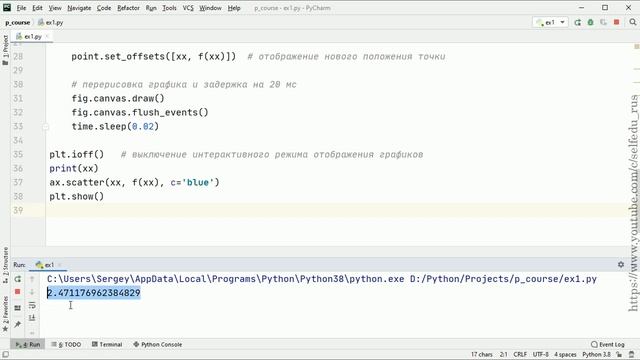Open the Python Console tab
Viewport: 640px width, 360px height.
(x=158, y=344)
